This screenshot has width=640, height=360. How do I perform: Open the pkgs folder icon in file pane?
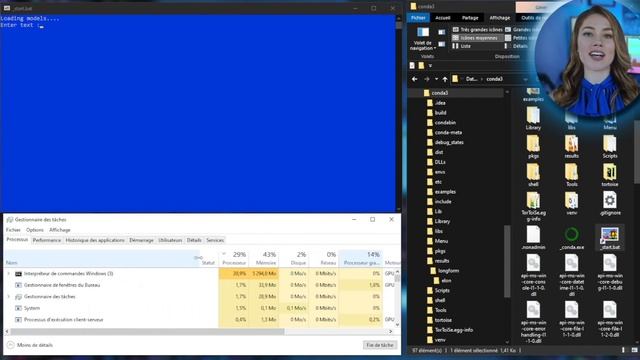pos(533,144)
